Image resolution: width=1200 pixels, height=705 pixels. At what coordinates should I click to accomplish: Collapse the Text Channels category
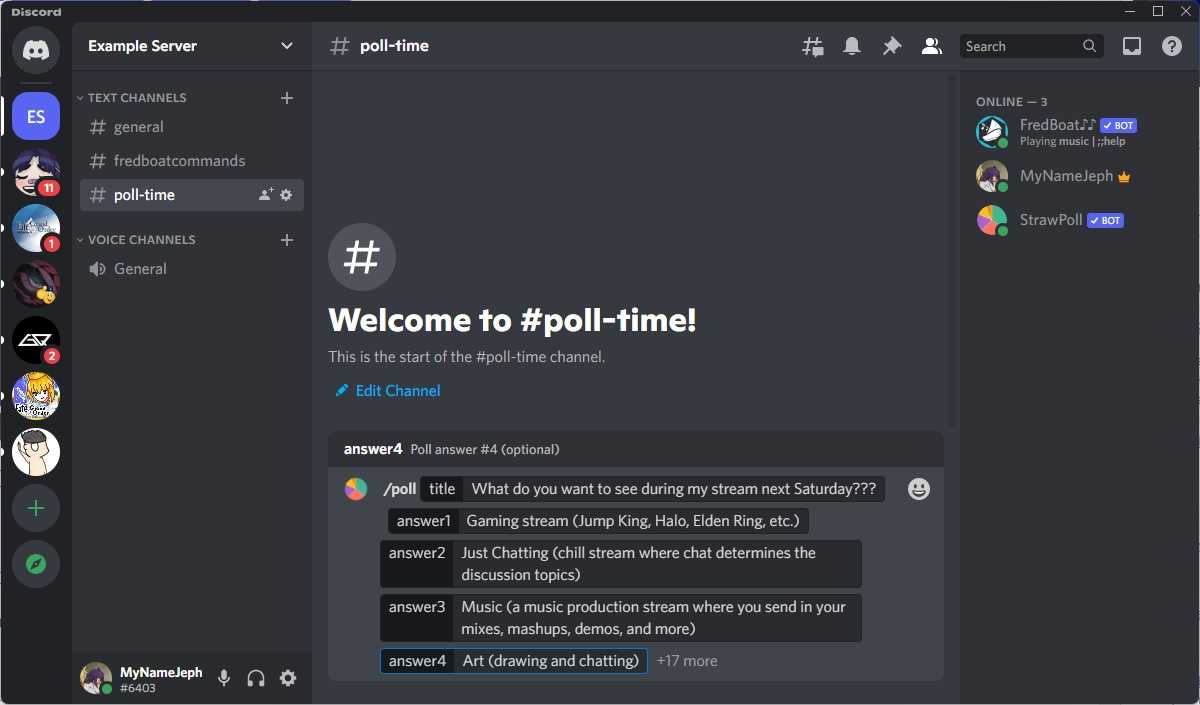pyautogui.click(x=136, y=98)
